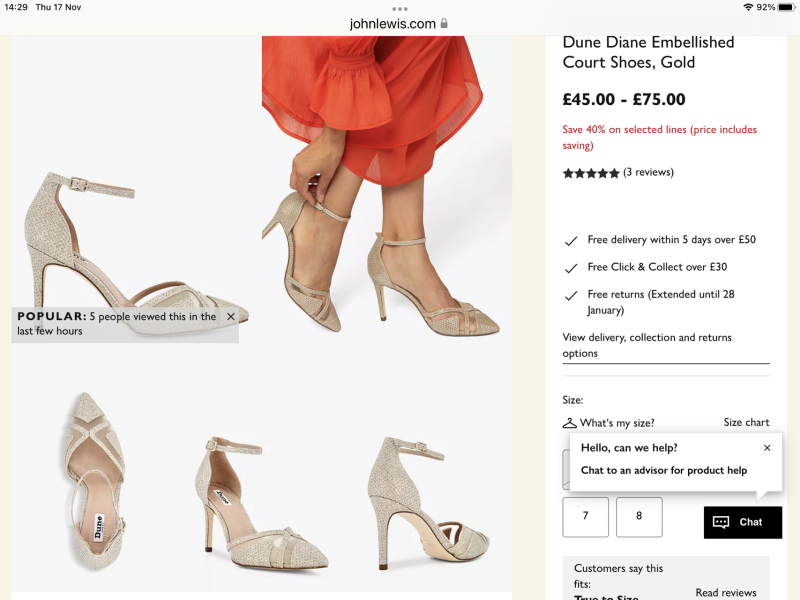800x600 pixels.
Task: Click the five-star rating icons
Action: 590,172
